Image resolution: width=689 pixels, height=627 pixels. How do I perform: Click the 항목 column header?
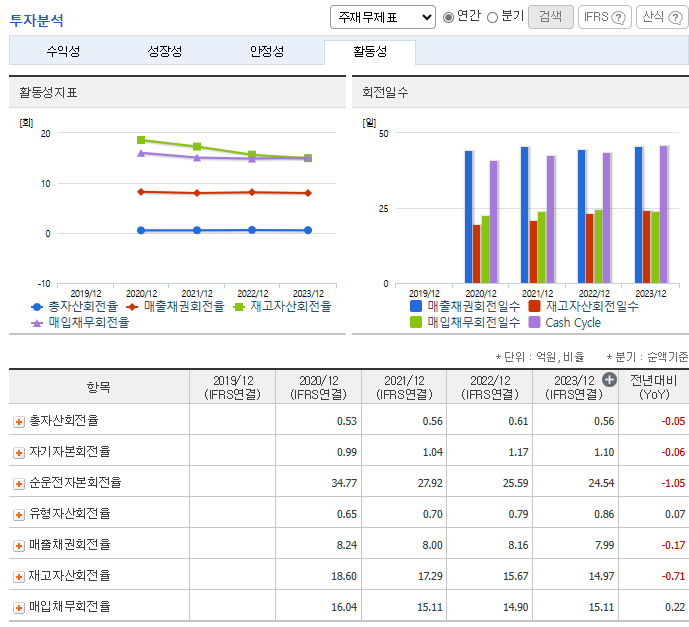pyautogui.click(x=99, y=387)
